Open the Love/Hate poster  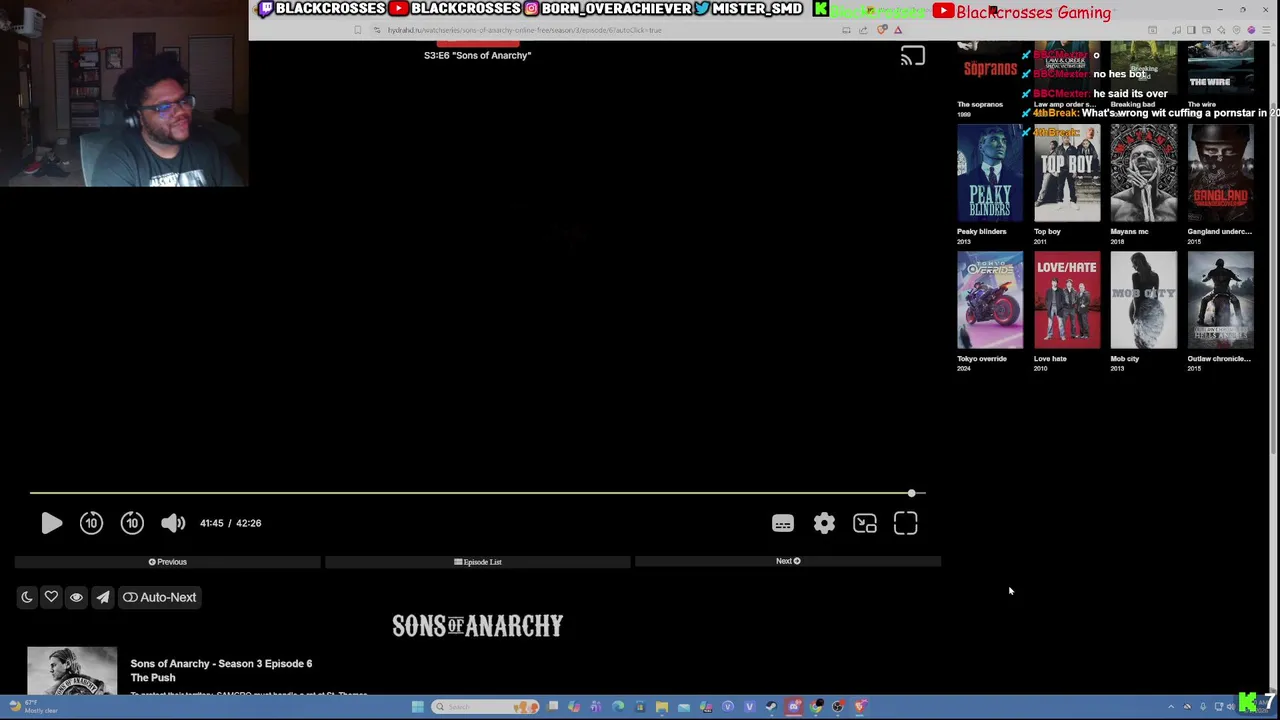[x=1067, y=300]
